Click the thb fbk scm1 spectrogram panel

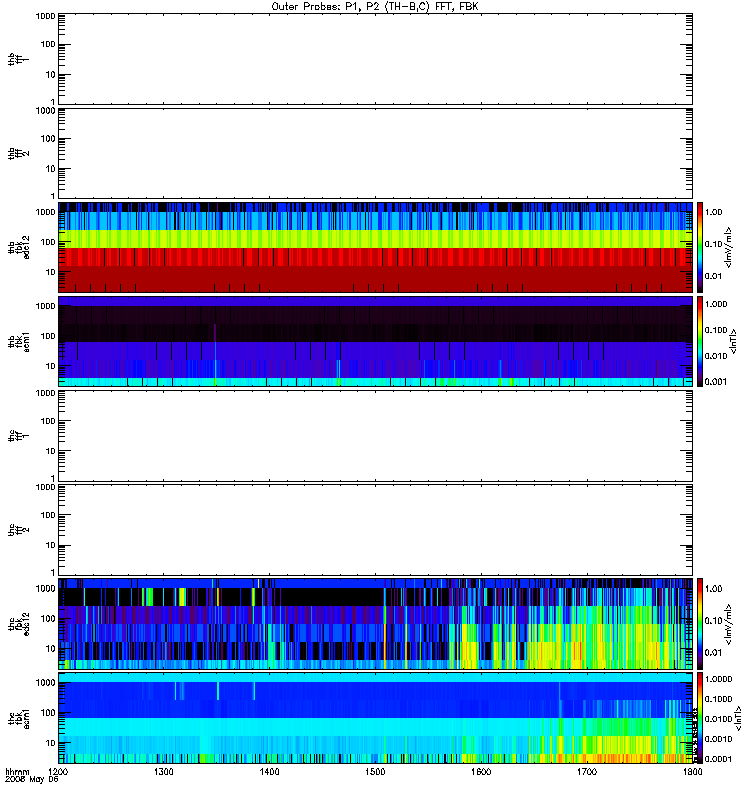point(376,341)
